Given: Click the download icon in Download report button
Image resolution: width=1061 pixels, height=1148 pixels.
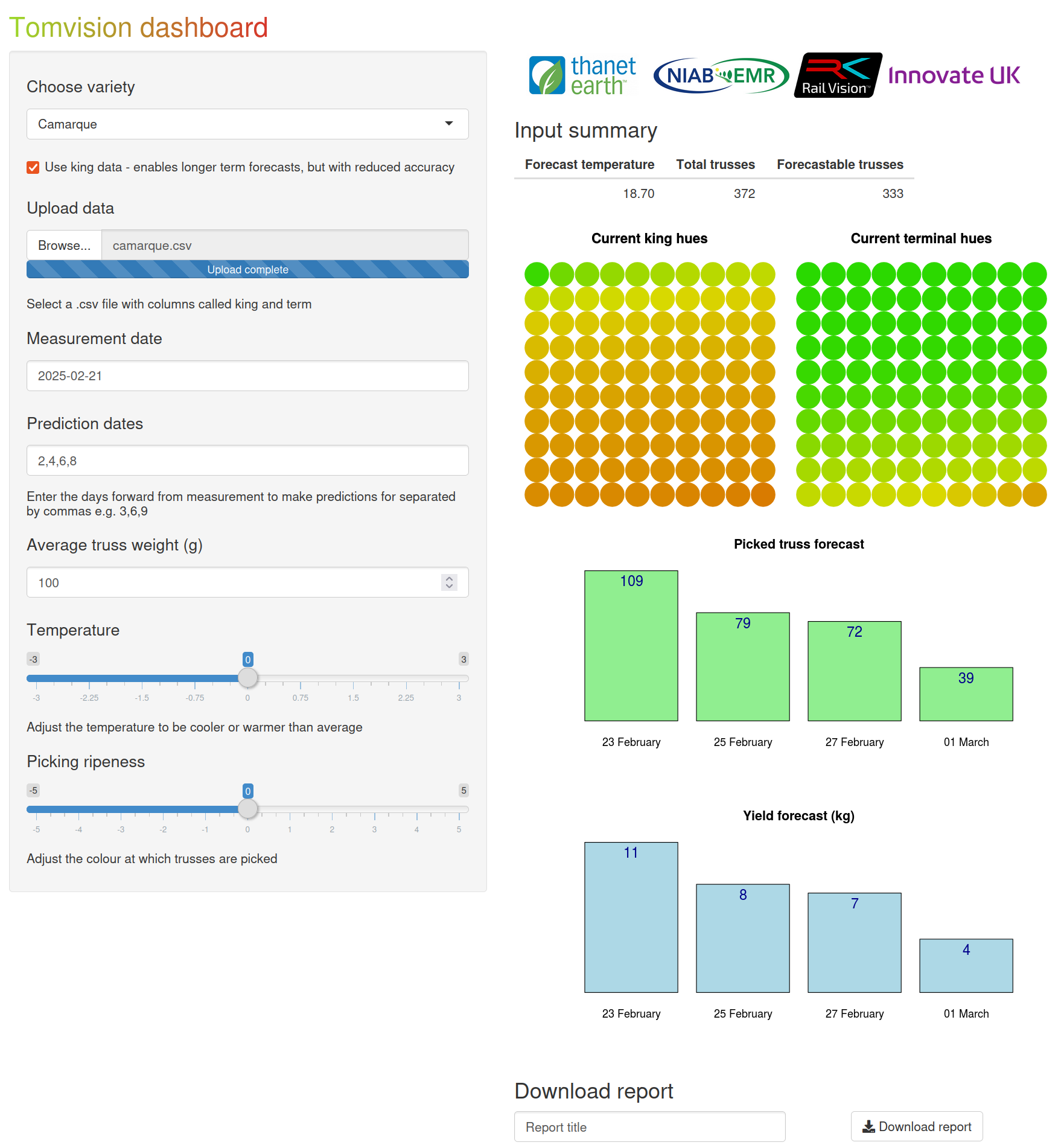Looking at the screenshot, I should [x=868, y=1127].
